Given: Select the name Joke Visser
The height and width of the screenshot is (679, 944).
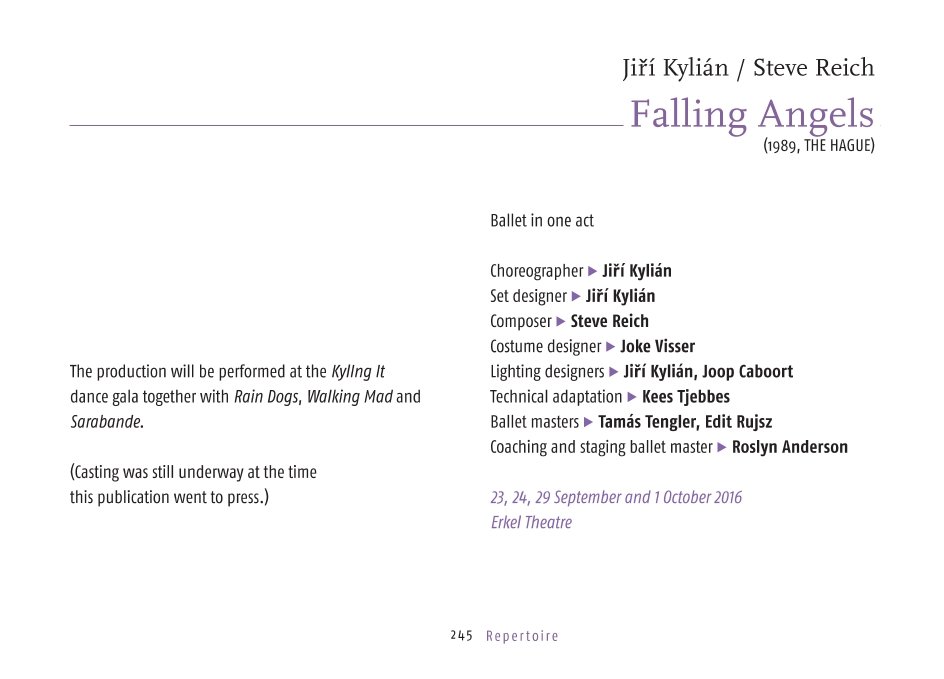Looking at the screenshot, I should click(x=657, y=347).
